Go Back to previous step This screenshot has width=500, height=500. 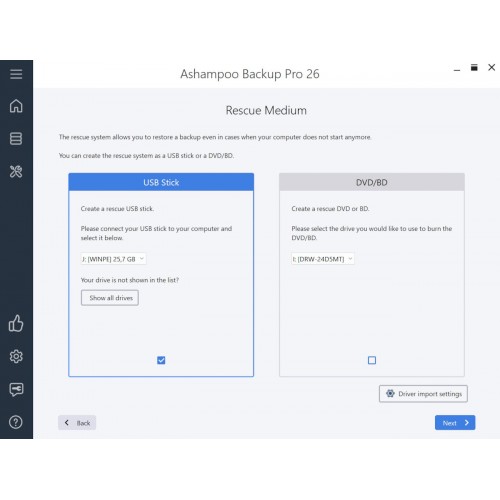tap(77, 423)
